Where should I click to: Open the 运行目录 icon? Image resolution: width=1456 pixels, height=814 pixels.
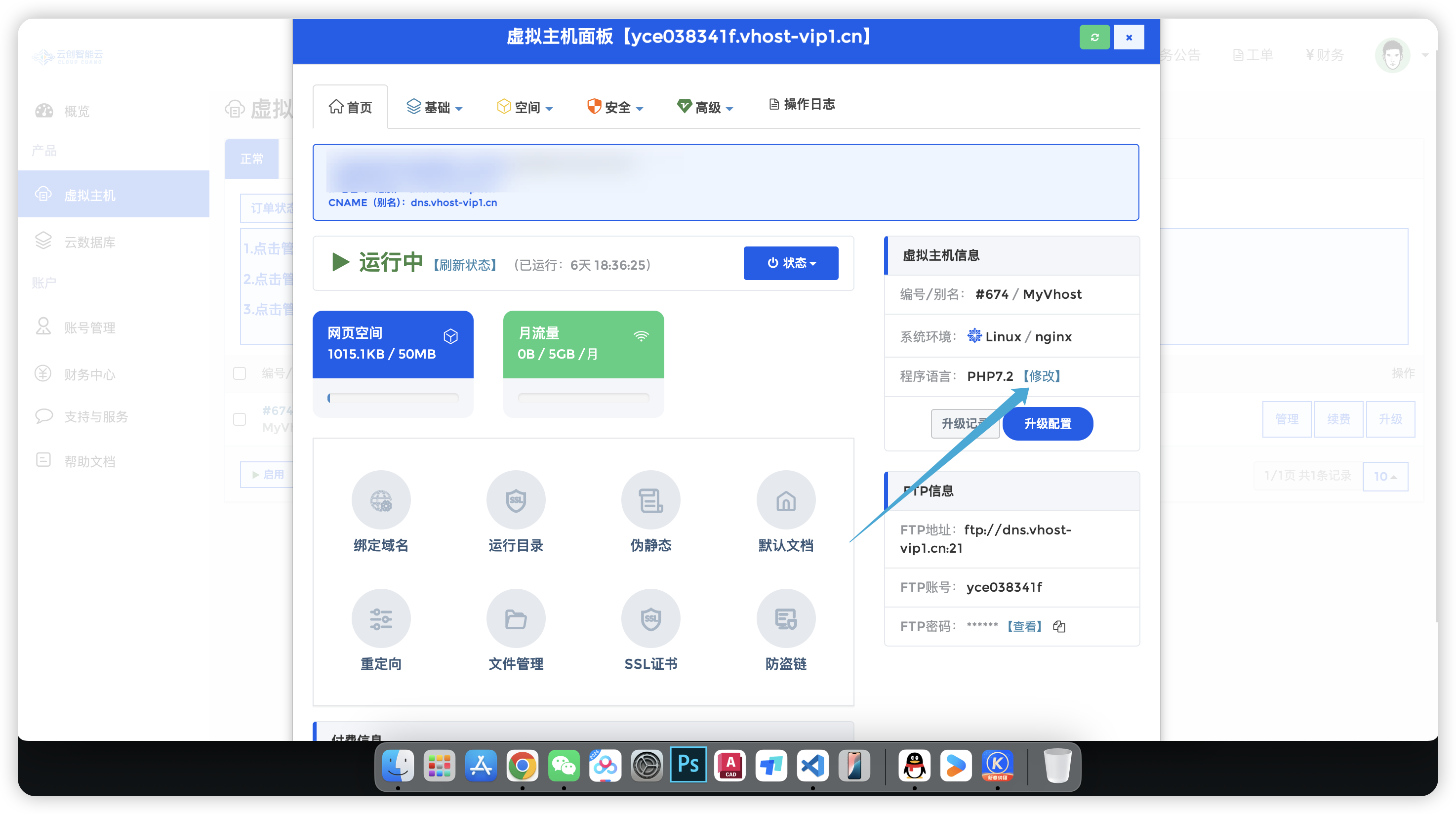[516, 500]
